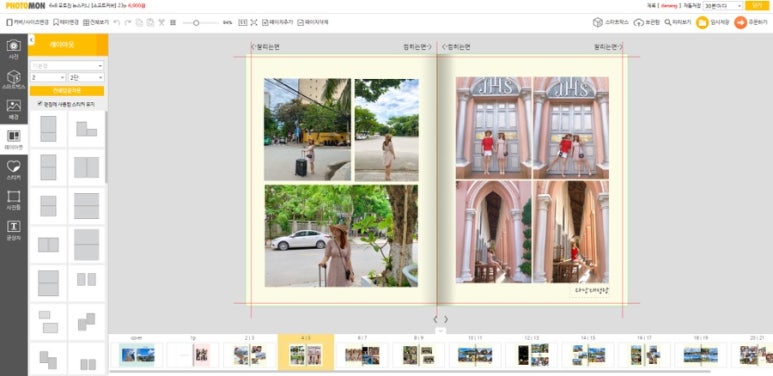Click the magnifier Preview icon

pos(668,22)
